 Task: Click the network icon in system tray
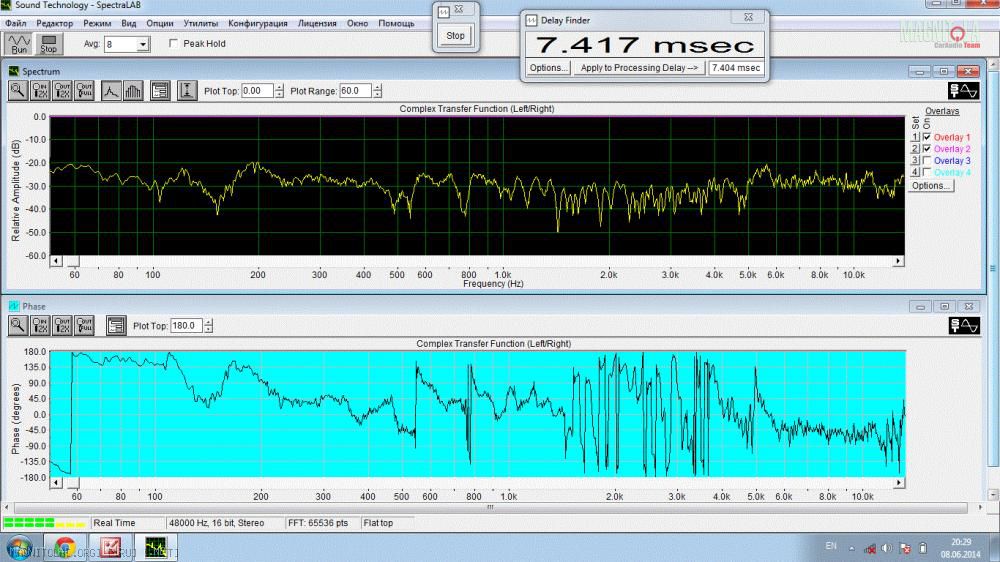click(870, 548)
